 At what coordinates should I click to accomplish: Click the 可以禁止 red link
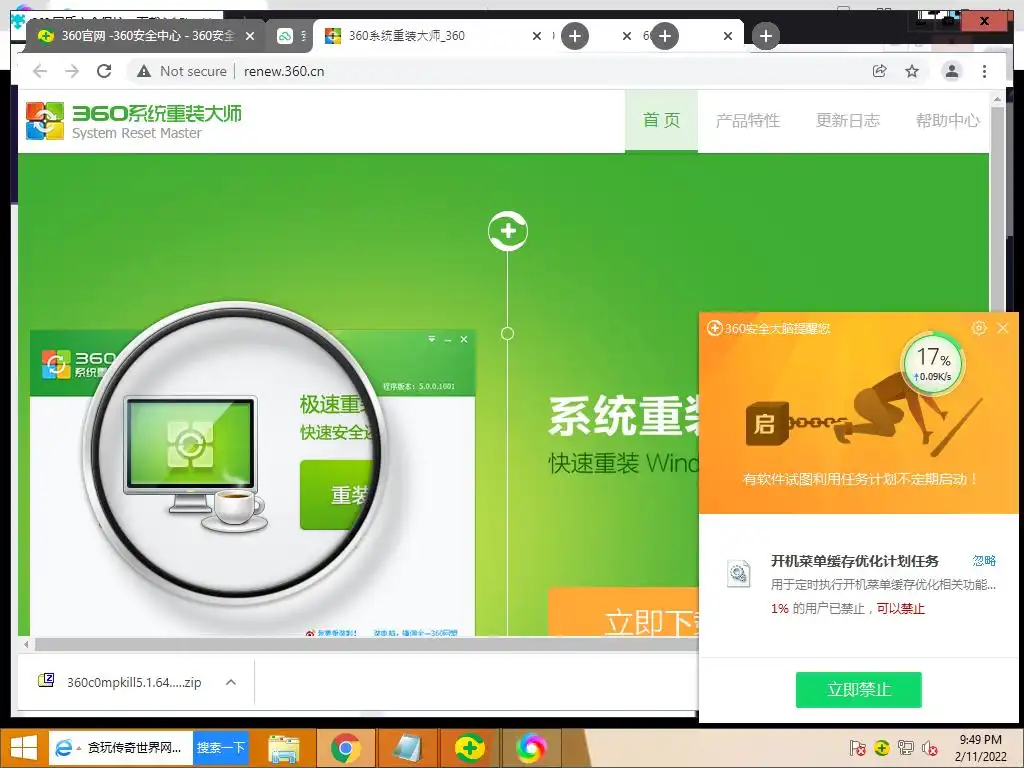click(x=901, y=609)
